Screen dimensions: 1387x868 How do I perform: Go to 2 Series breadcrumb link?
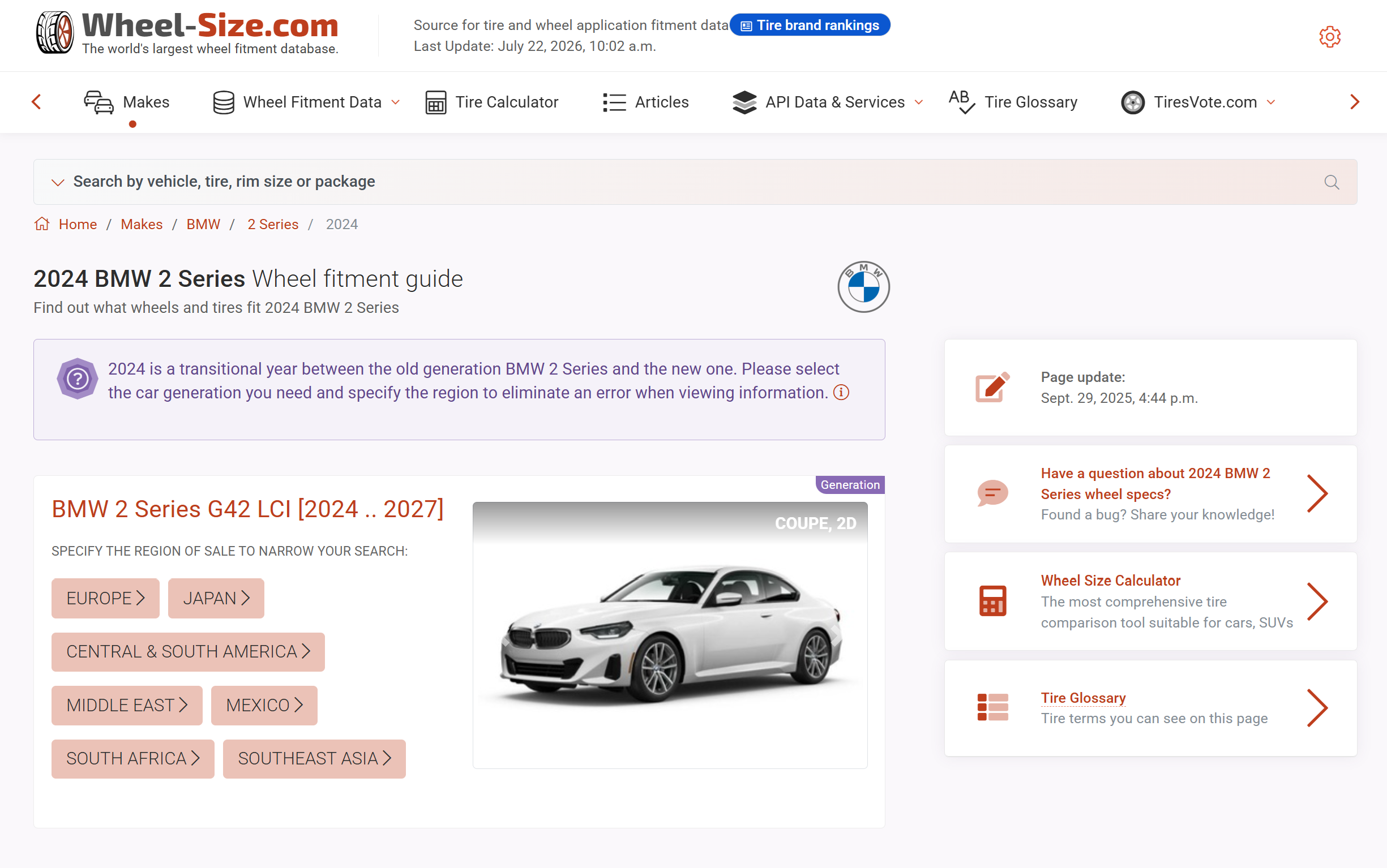click(273, 224)
